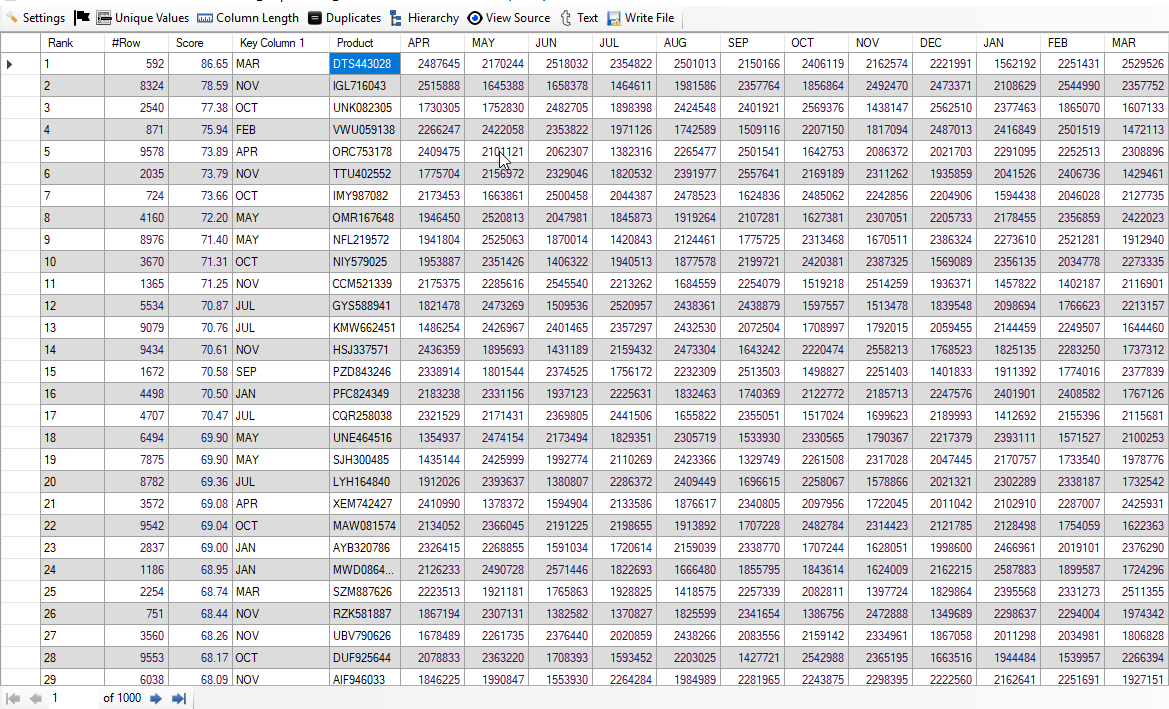1169x709 pixels.
Task: Select the Text toolbar option
Action: point(579,18)
